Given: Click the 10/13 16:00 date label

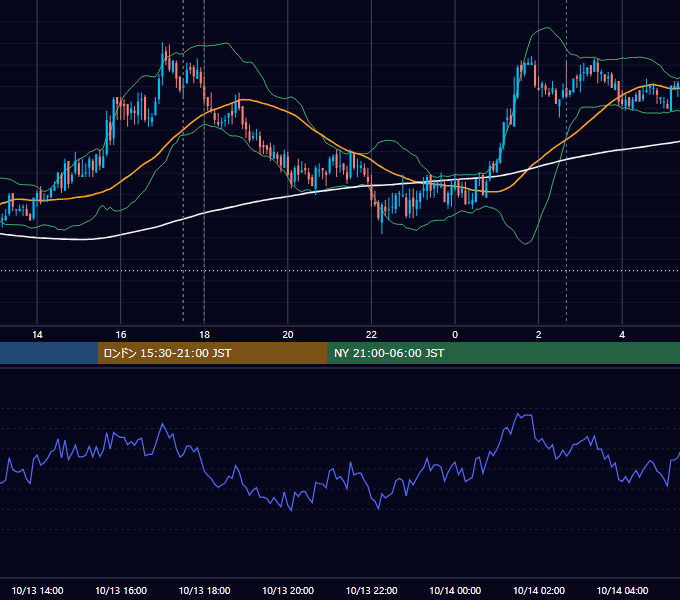Looking at the screenshot, I should (121, 590).
